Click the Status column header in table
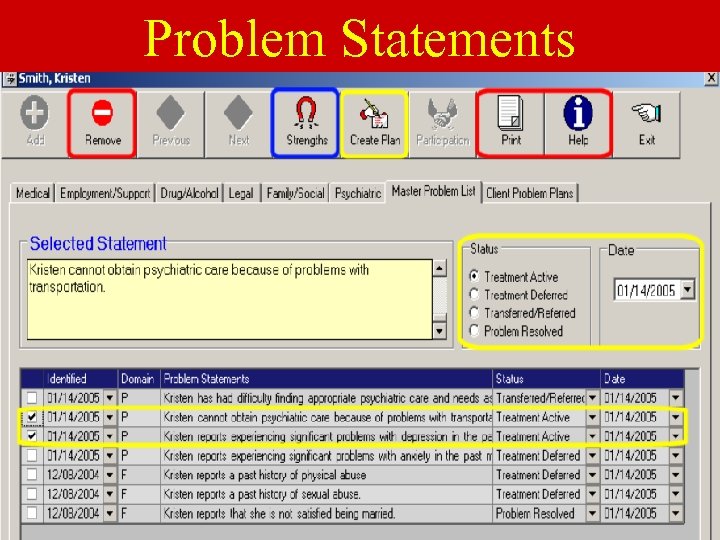720x540 pixels. click(546, 379)
